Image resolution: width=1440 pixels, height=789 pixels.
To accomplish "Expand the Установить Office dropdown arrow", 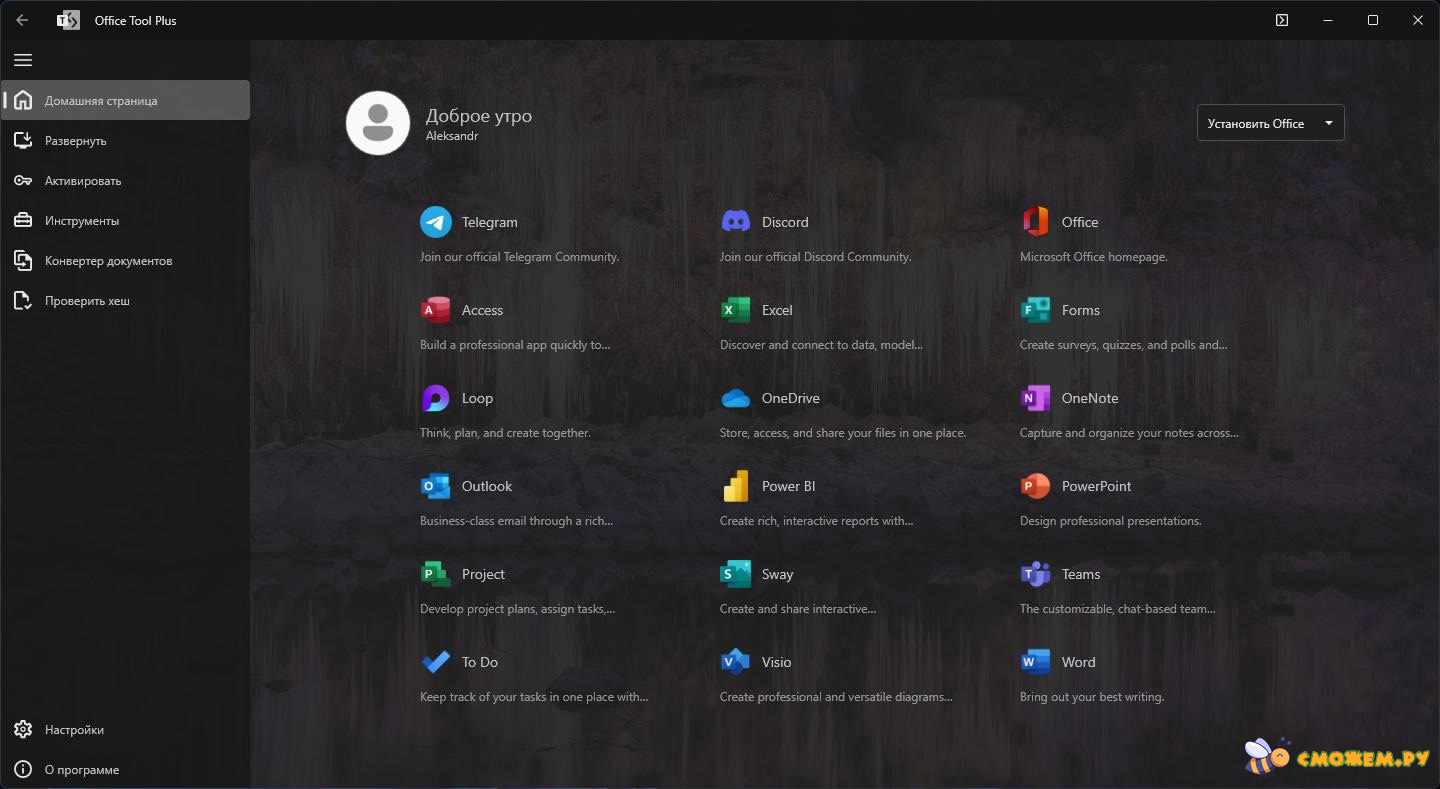I will click(x=1329, y=123).
